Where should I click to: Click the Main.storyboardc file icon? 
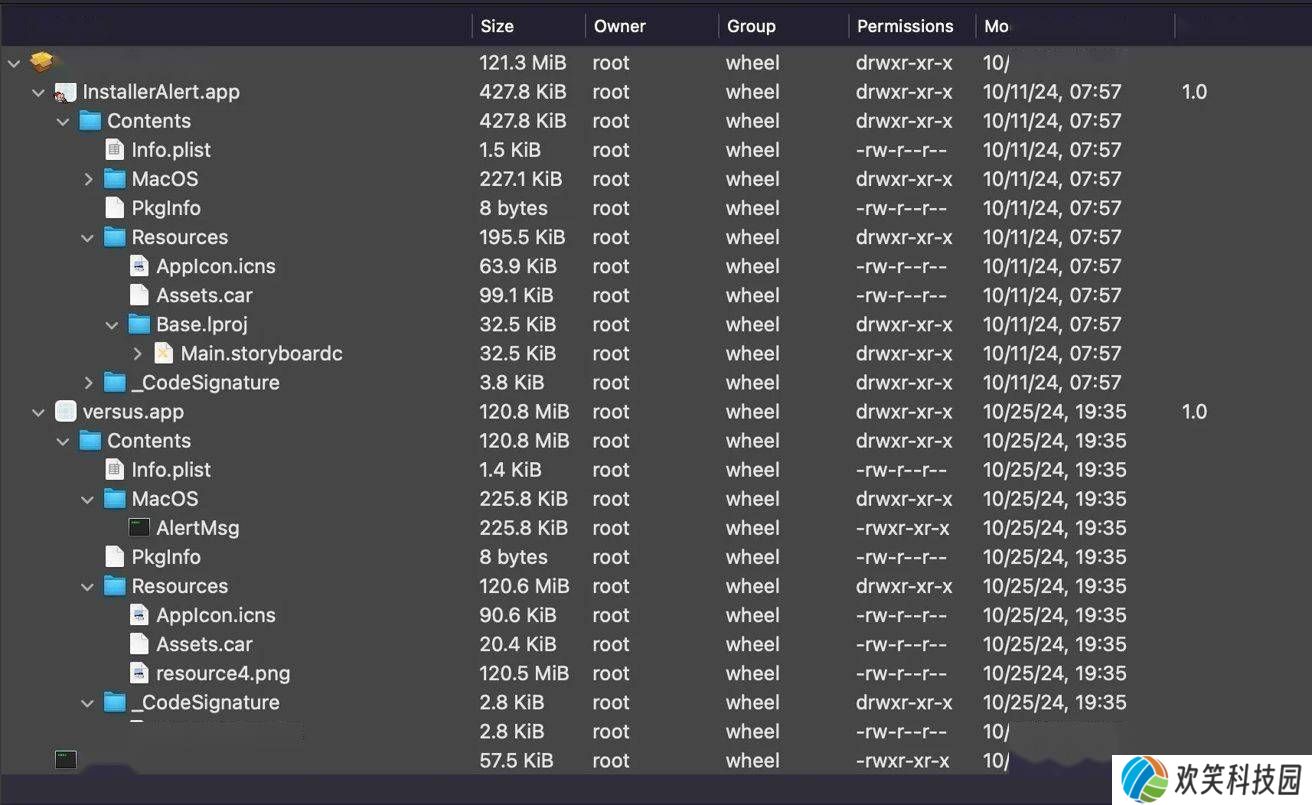[163, 353]
